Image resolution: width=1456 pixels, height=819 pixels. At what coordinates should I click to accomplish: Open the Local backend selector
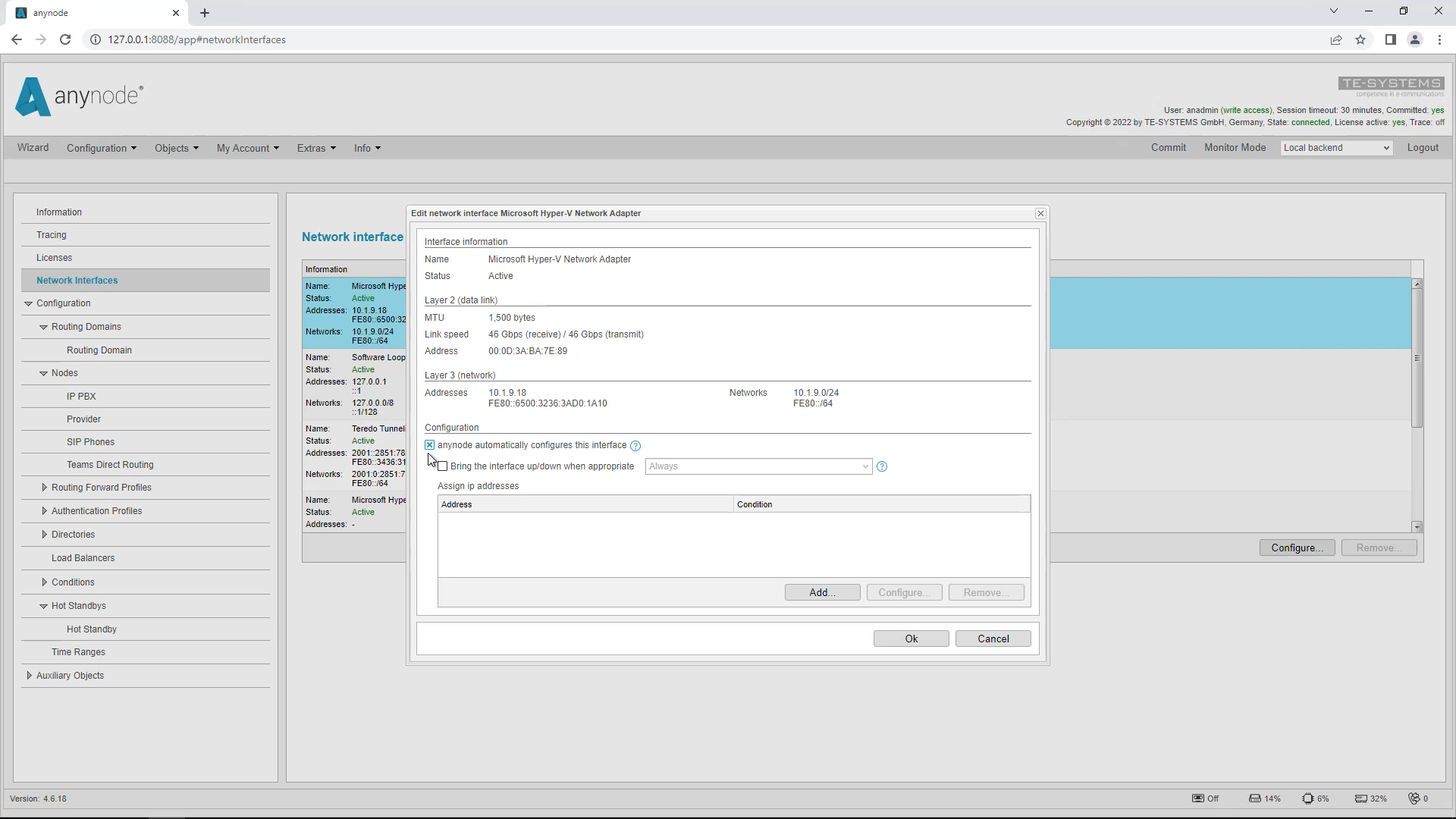pyautogui.click(x=1336, y=148)
